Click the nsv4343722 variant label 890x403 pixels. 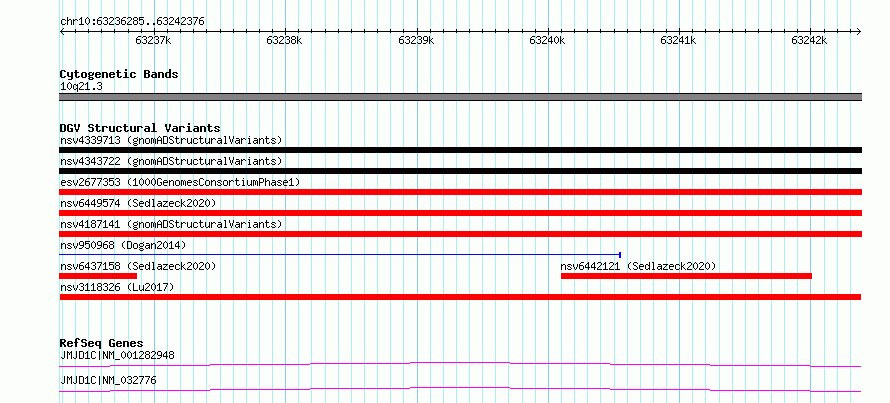[171, 161]
